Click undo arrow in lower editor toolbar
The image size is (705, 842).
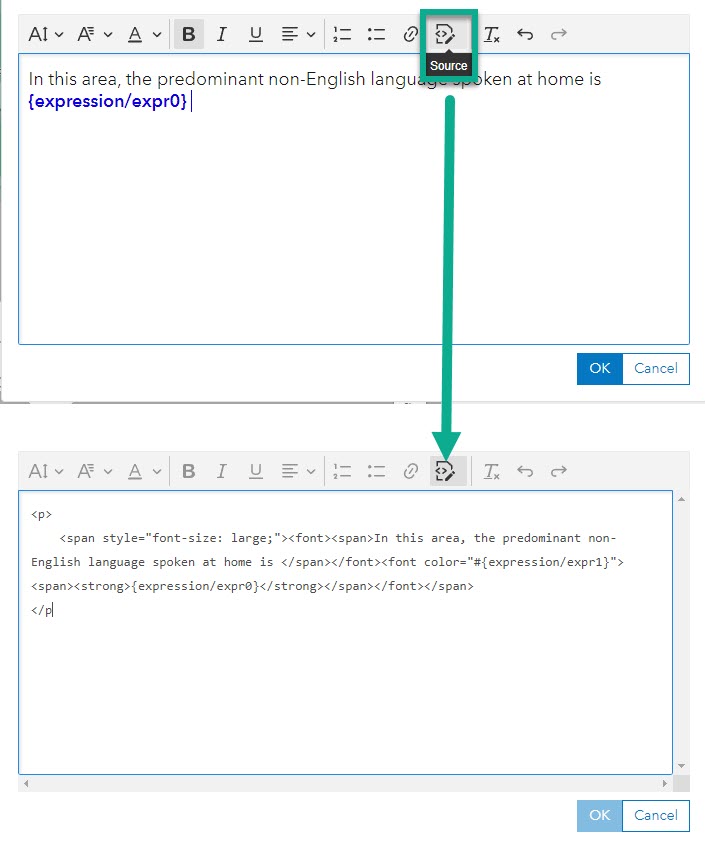[525, 471]
